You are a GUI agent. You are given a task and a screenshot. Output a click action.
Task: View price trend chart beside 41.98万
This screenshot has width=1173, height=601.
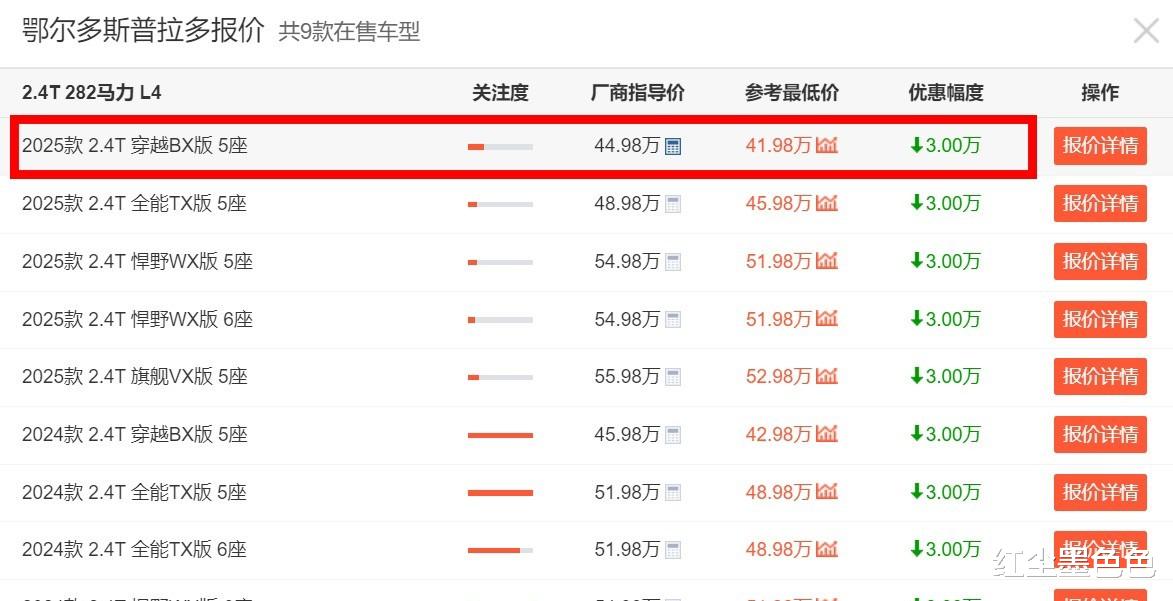[827, 145]
